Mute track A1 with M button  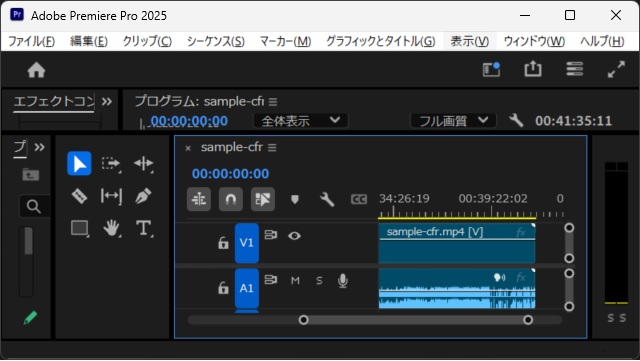[295, 281]
